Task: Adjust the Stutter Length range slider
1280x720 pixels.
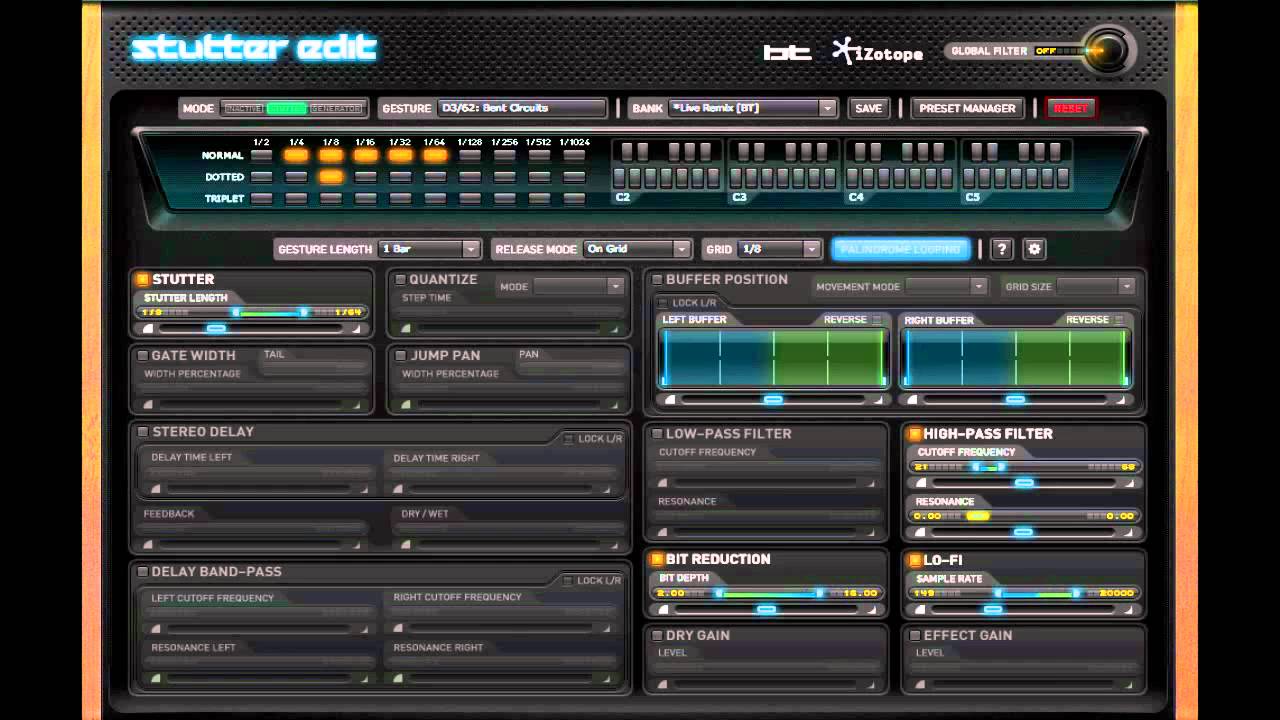Action: click(251, 313)
